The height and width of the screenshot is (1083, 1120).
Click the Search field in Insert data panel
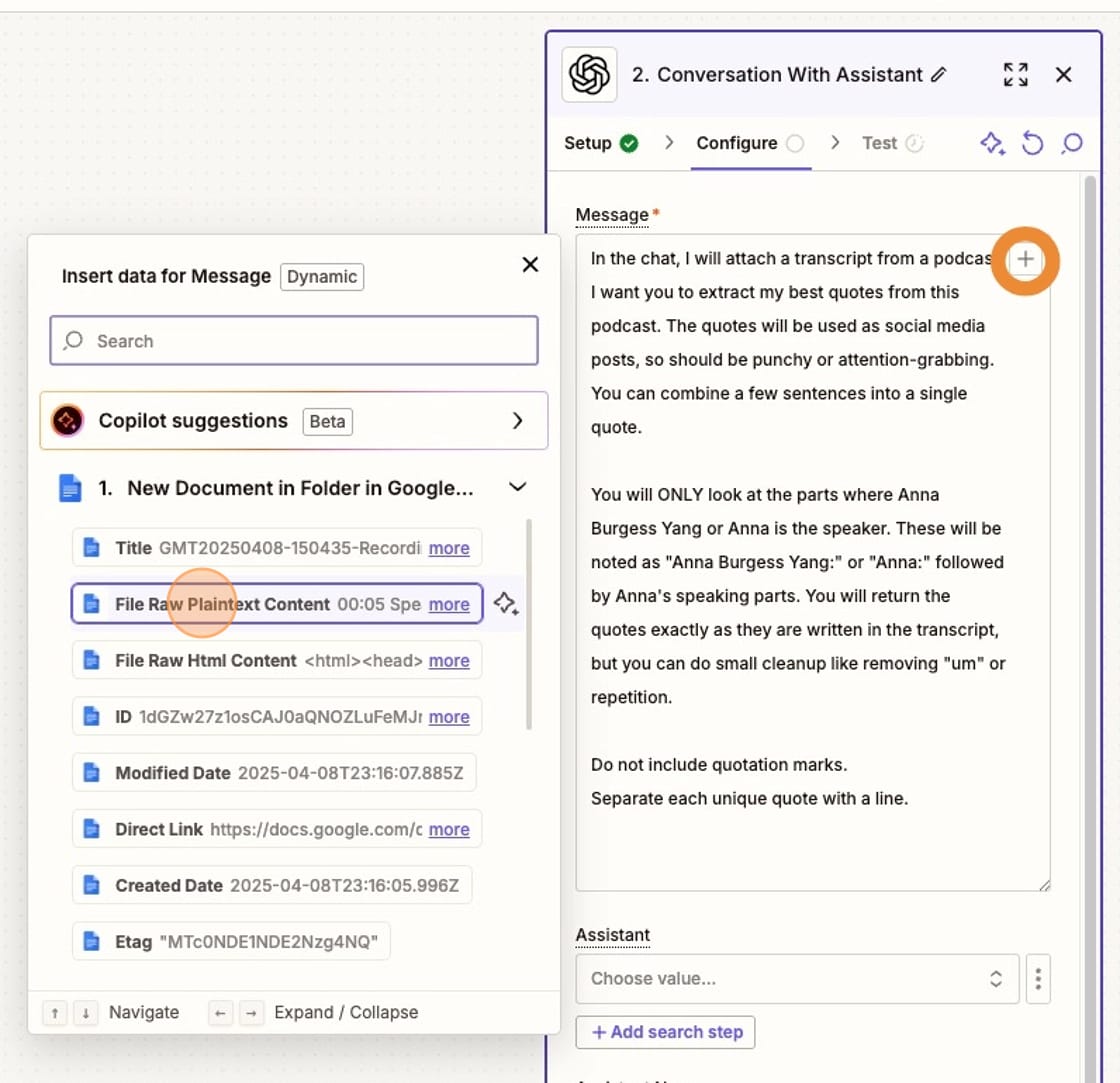[x=294, y=341]
